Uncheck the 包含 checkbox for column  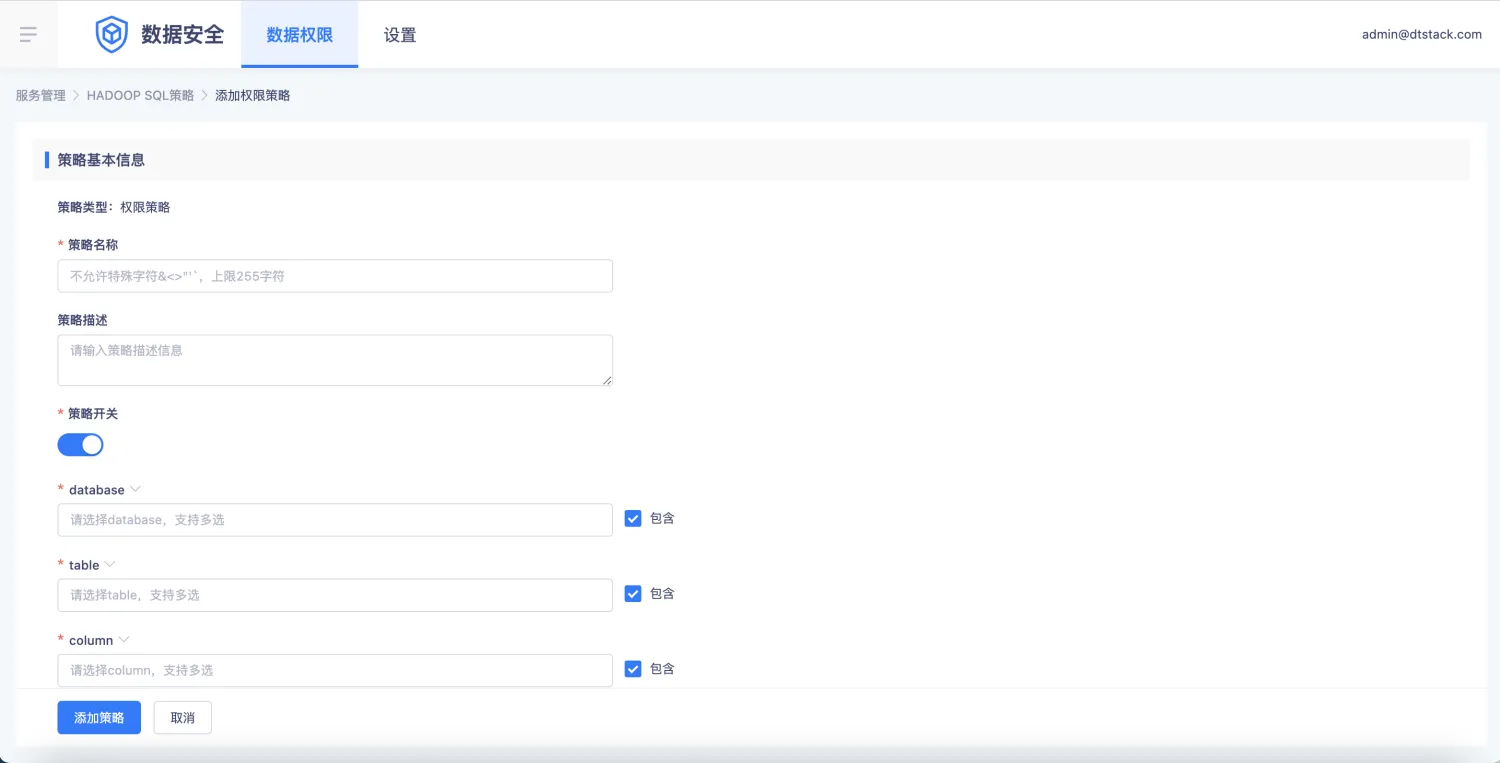633,669
